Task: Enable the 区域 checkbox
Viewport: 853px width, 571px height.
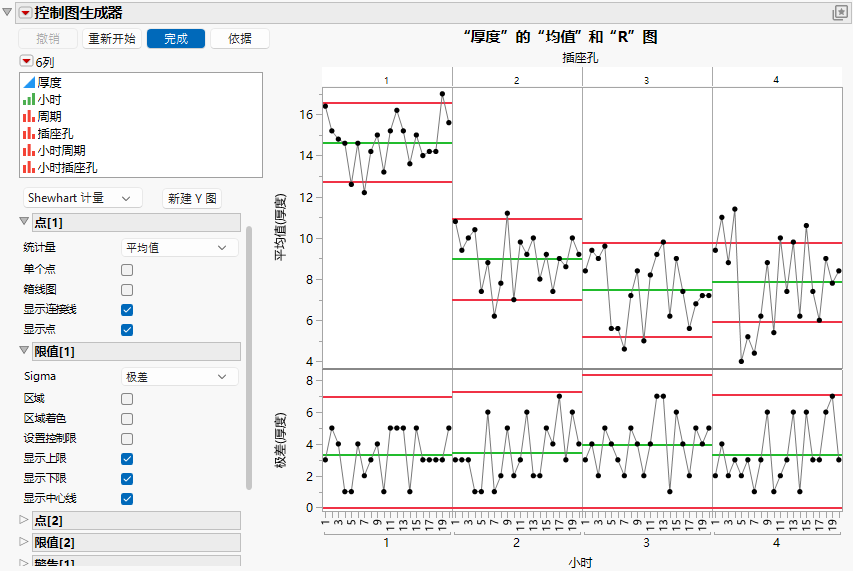Action: click(x=127, y=399)
